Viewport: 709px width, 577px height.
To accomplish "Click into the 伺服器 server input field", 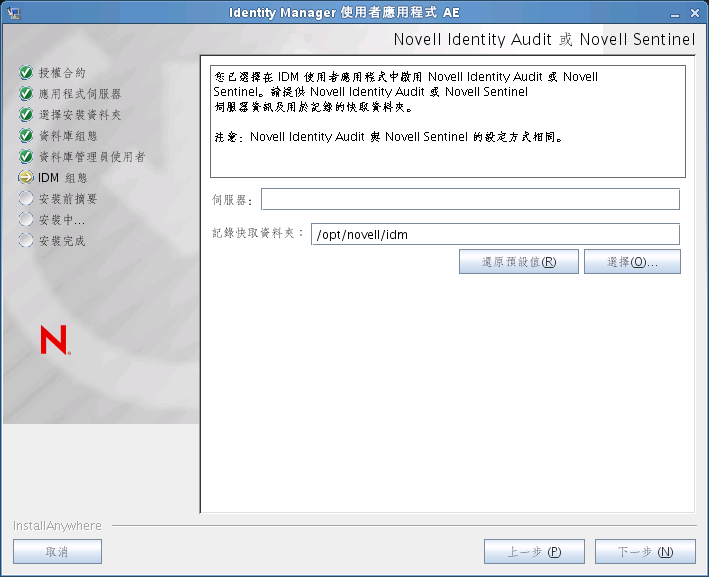I will 470,199.
